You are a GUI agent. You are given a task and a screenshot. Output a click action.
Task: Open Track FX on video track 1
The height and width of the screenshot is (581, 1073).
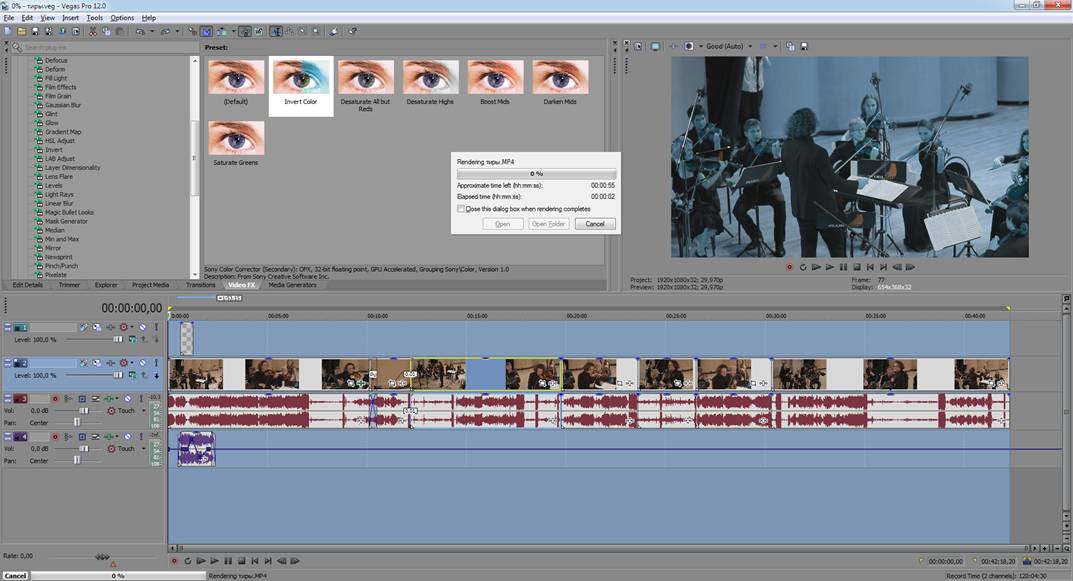tap(110, 327)
